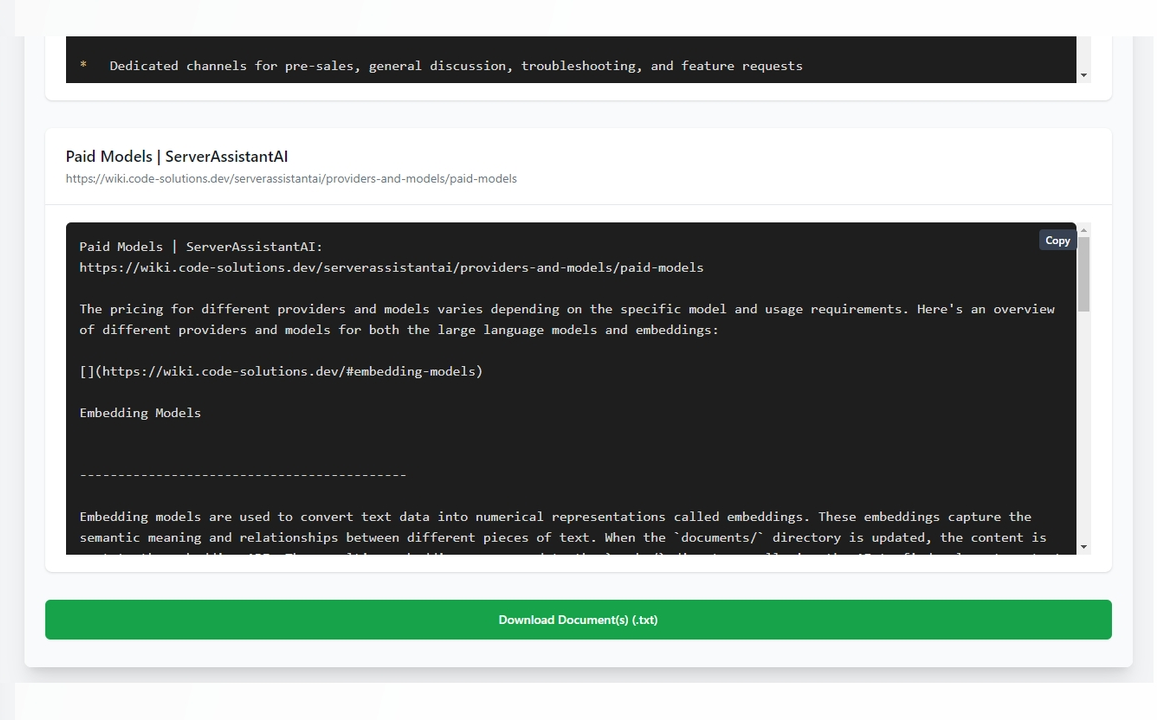Open the paid-models wiki URL below the heading

point(291,178)
